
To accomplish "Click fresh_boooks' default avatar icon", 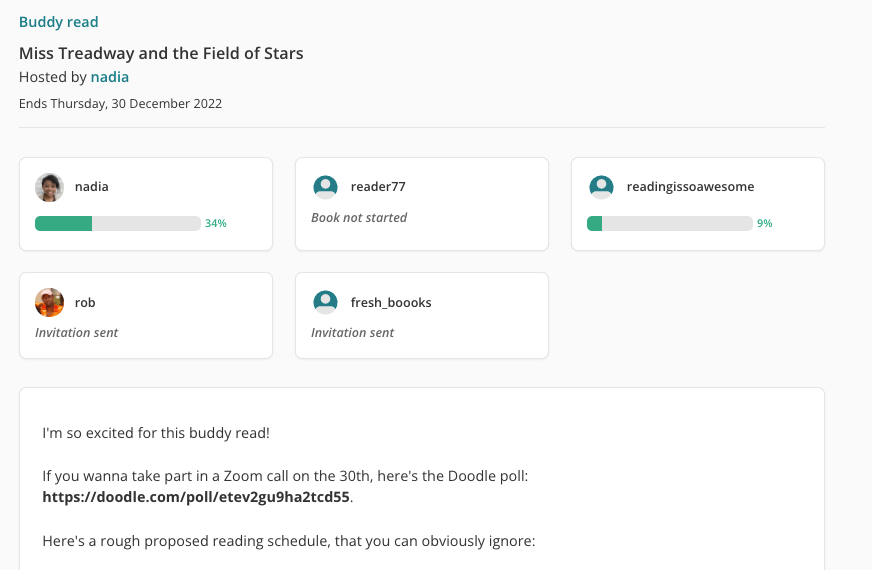I will pos(325,303).
